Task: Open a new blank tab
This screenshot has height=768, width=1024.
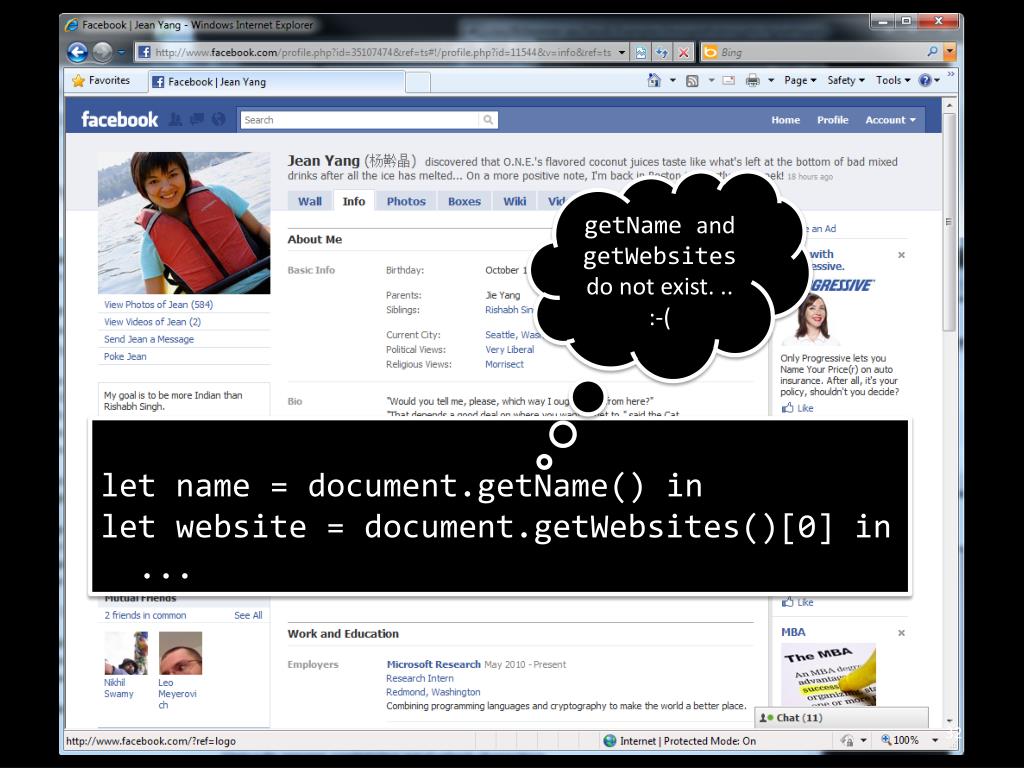Action: tap(418, 82)
